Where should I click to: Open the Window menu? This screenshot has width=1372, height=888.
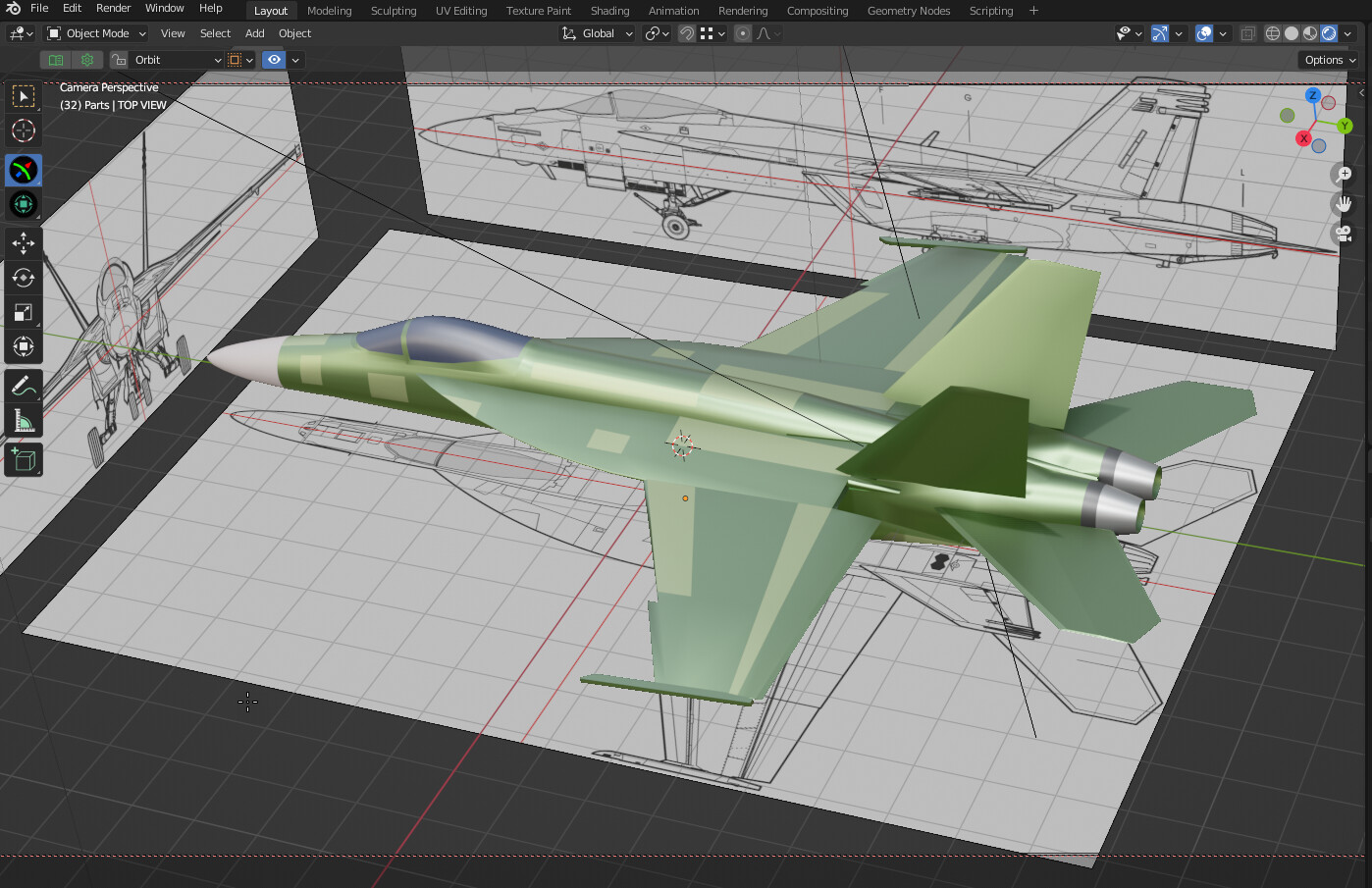pos(165,8)
